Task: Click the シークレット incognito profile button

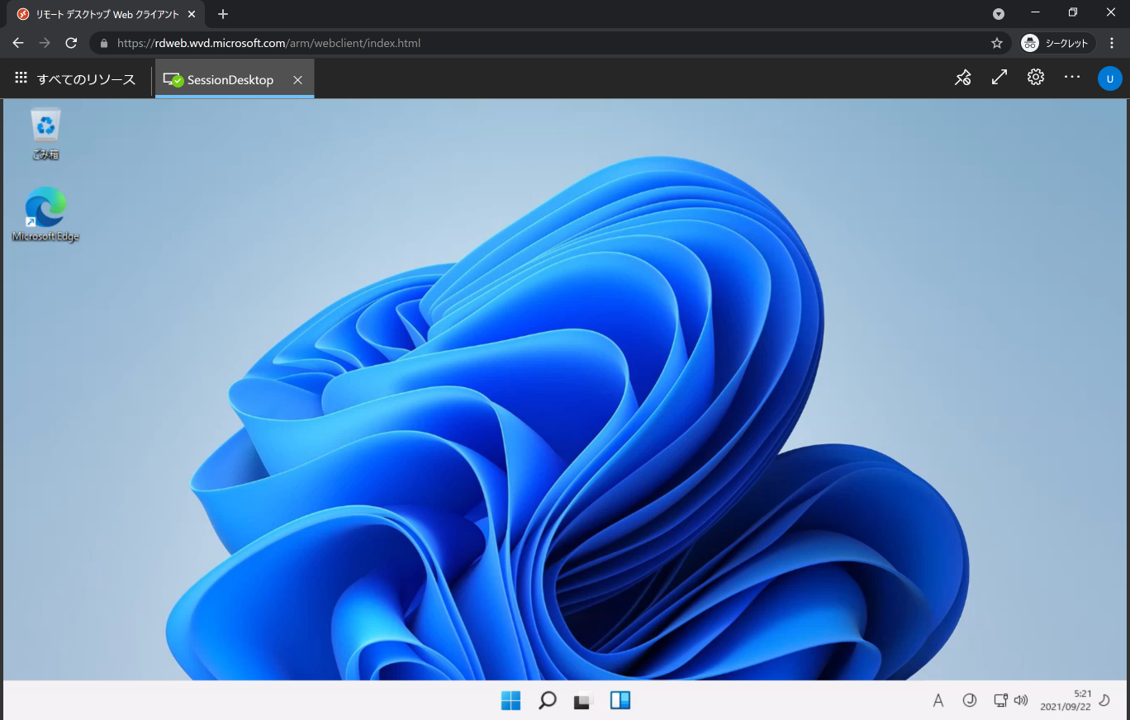Action: click(1055, 43)
